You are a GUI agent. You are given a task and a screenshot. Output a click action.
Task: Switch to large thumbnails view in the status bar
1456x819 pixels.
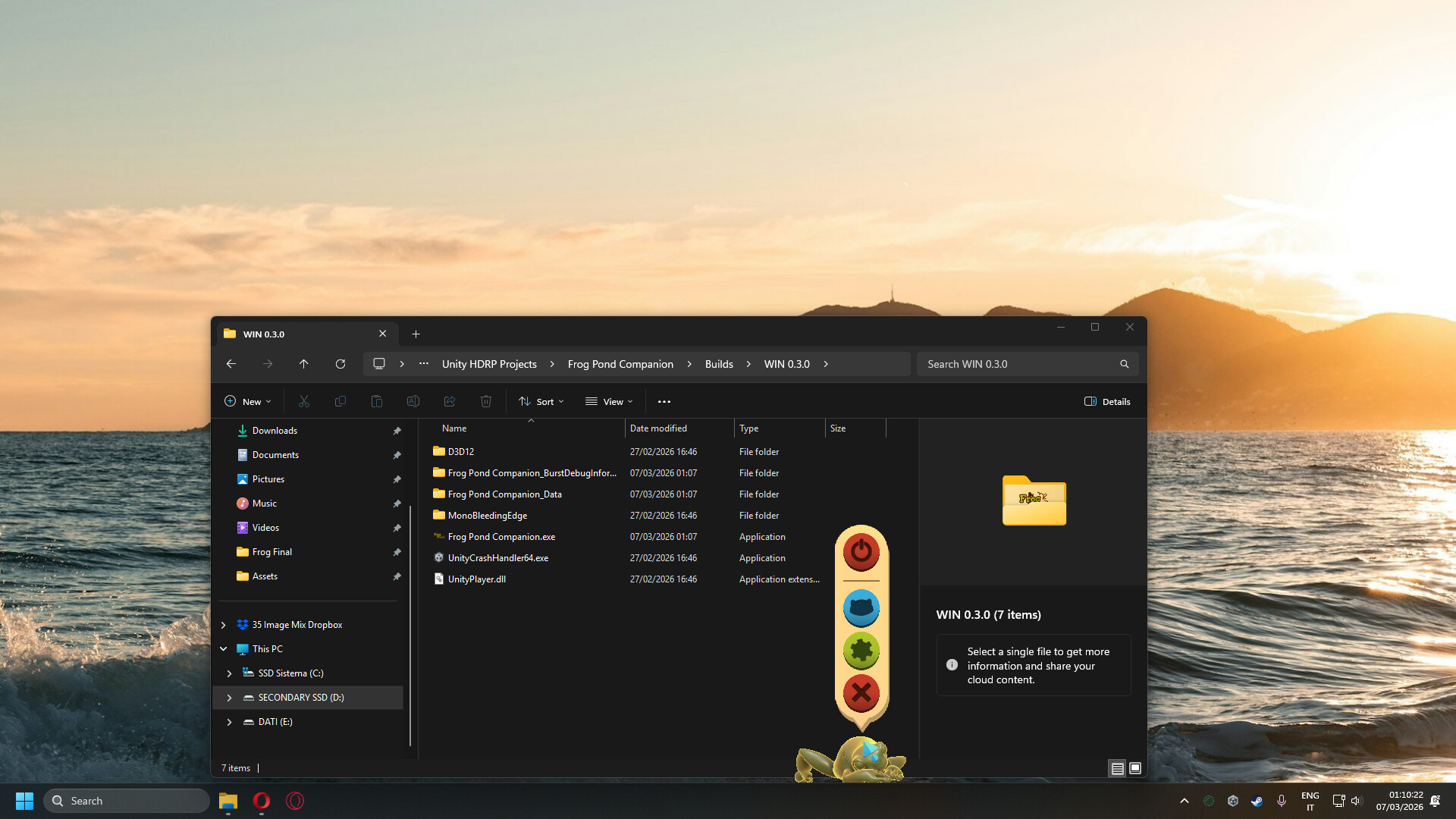1135,768
